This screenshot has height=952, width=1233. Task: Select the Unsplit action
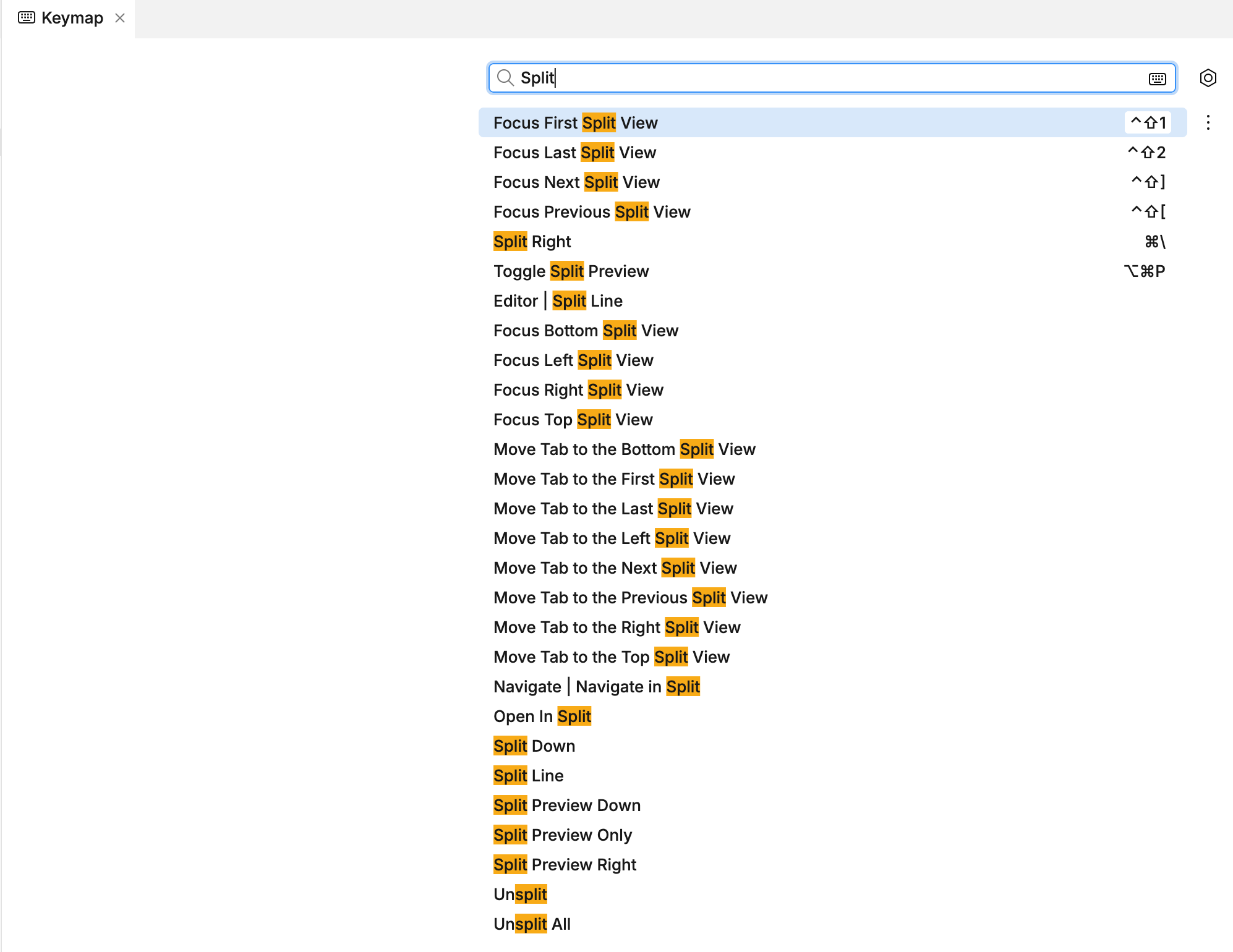[832, 894]
